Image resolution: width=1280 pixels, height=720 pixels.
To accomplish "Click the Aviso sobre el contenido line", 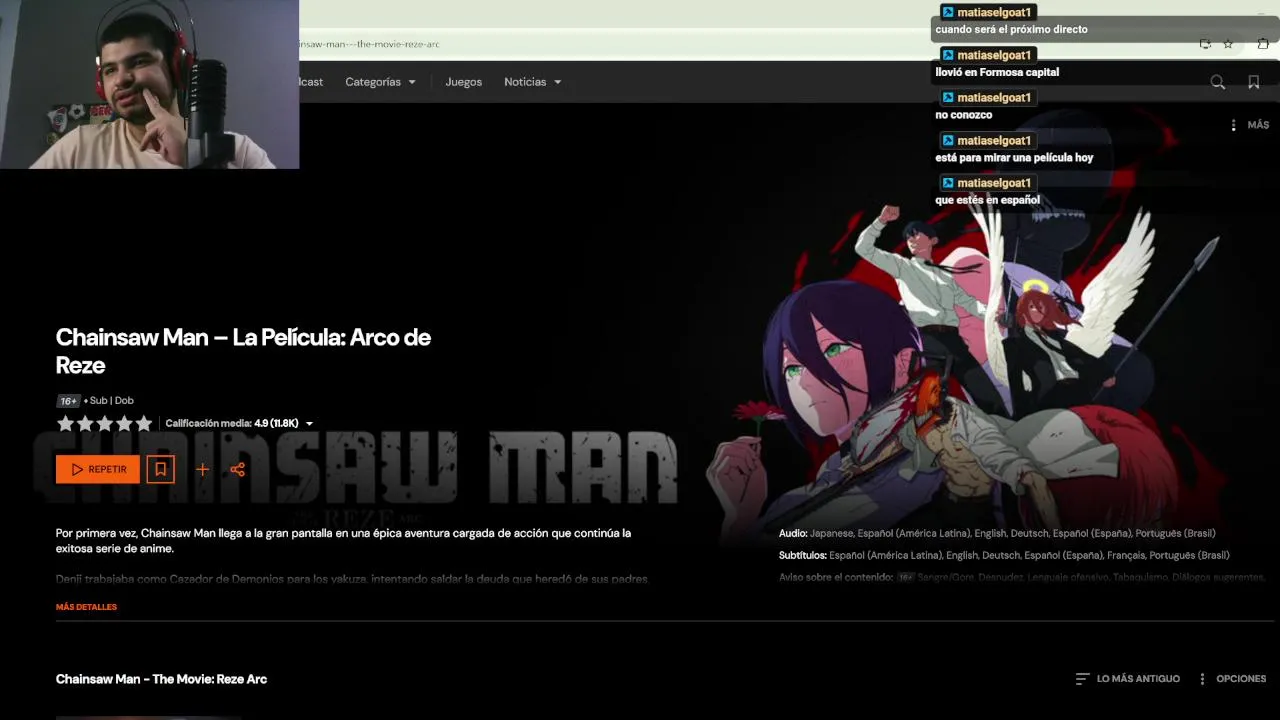I will pyautogui.click(x=1022, y=577).
